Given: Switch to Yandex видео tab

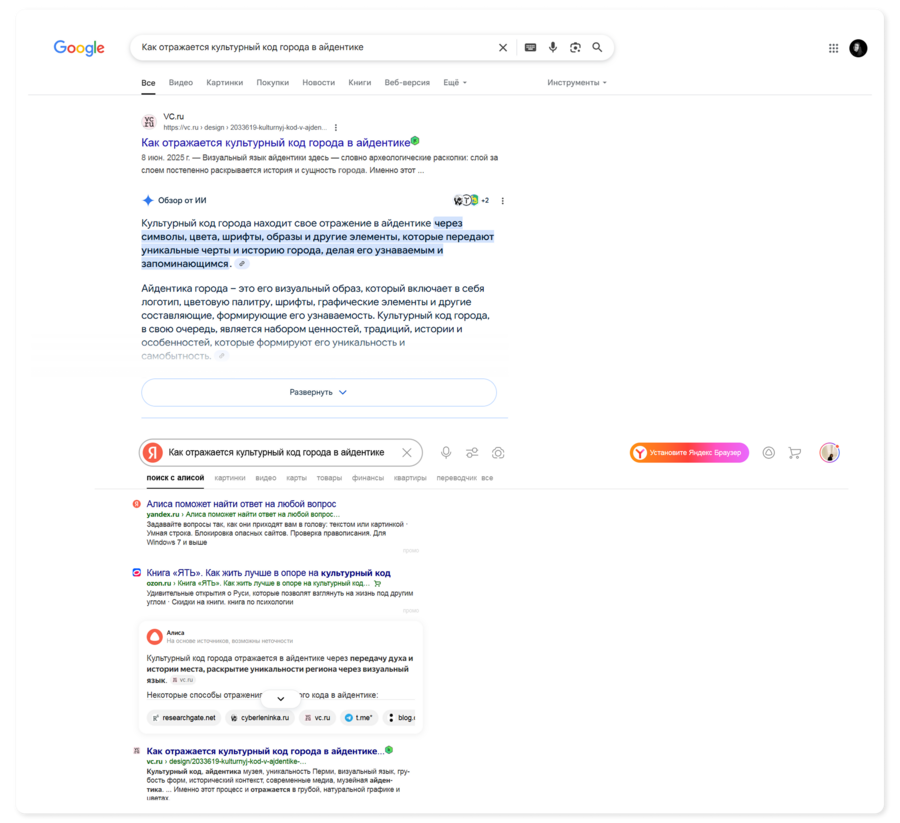Looking at the screenshot, I should (x=266, y=478).
